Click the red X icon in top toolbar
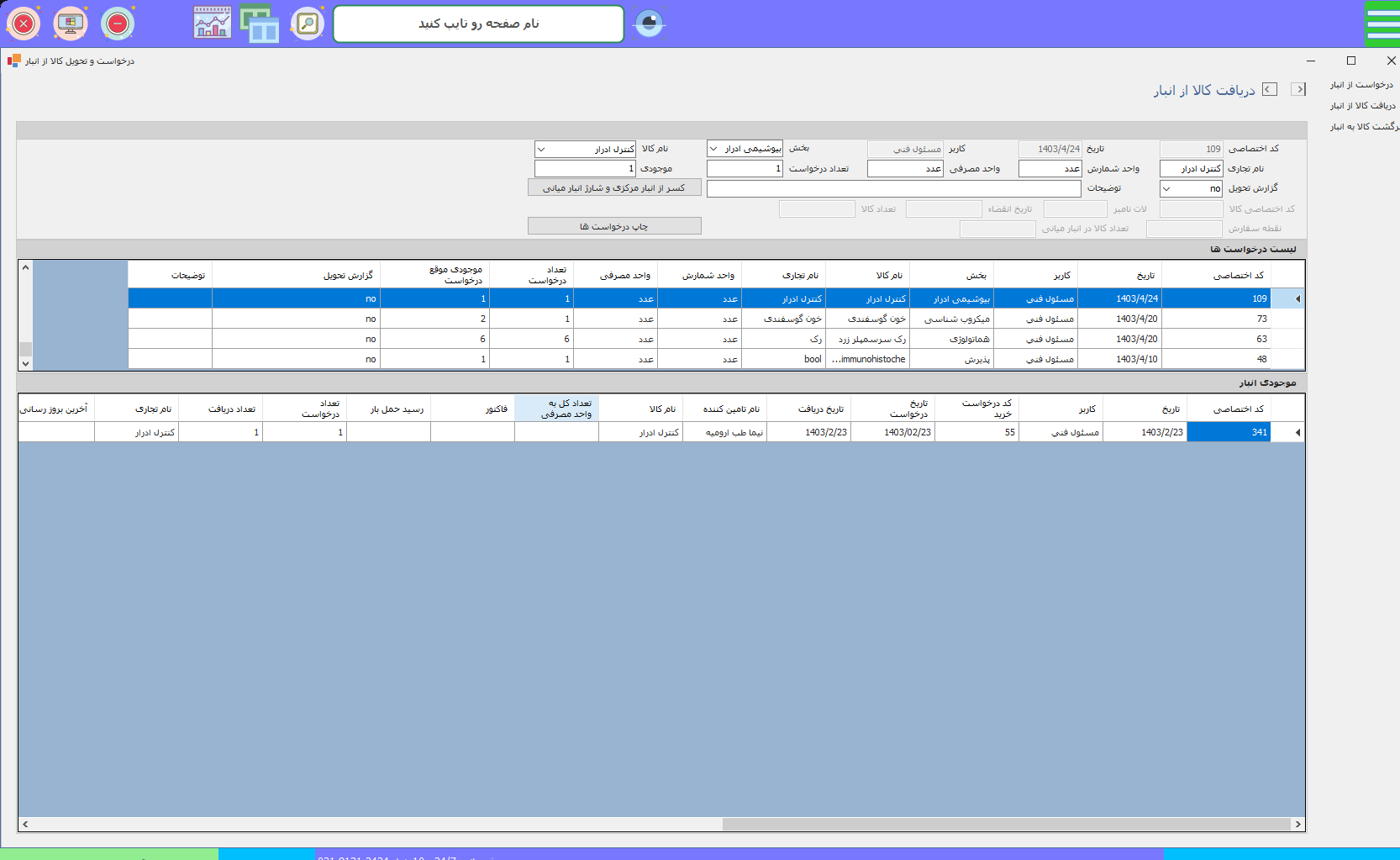The image size is (1400, 860). 24,24
